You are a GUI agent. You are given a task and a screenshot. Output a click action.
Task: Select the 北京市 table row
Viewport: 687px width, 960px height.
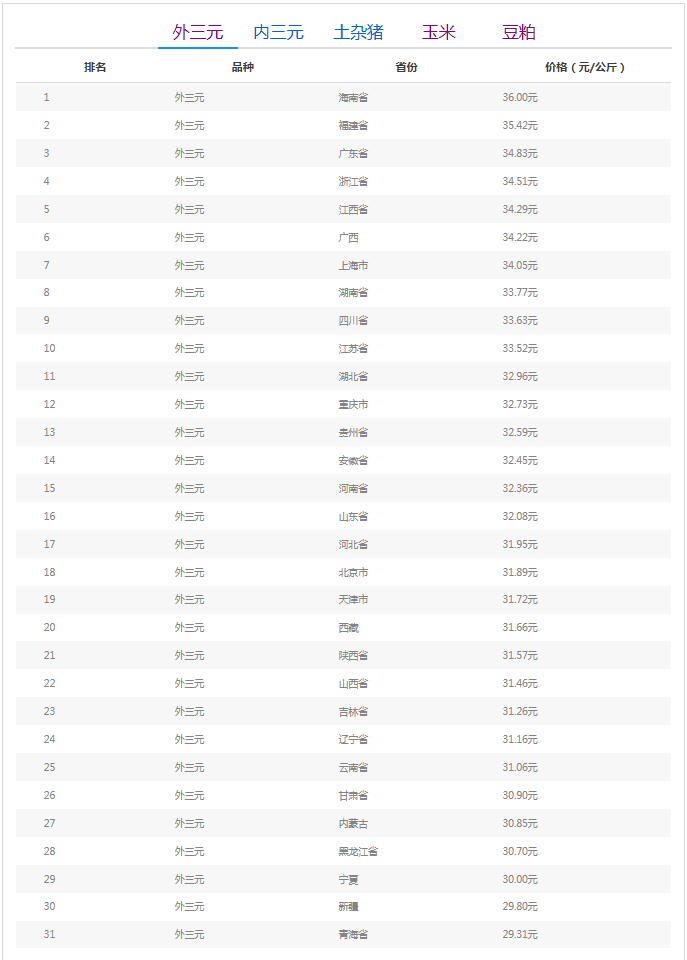pos(343,571)
